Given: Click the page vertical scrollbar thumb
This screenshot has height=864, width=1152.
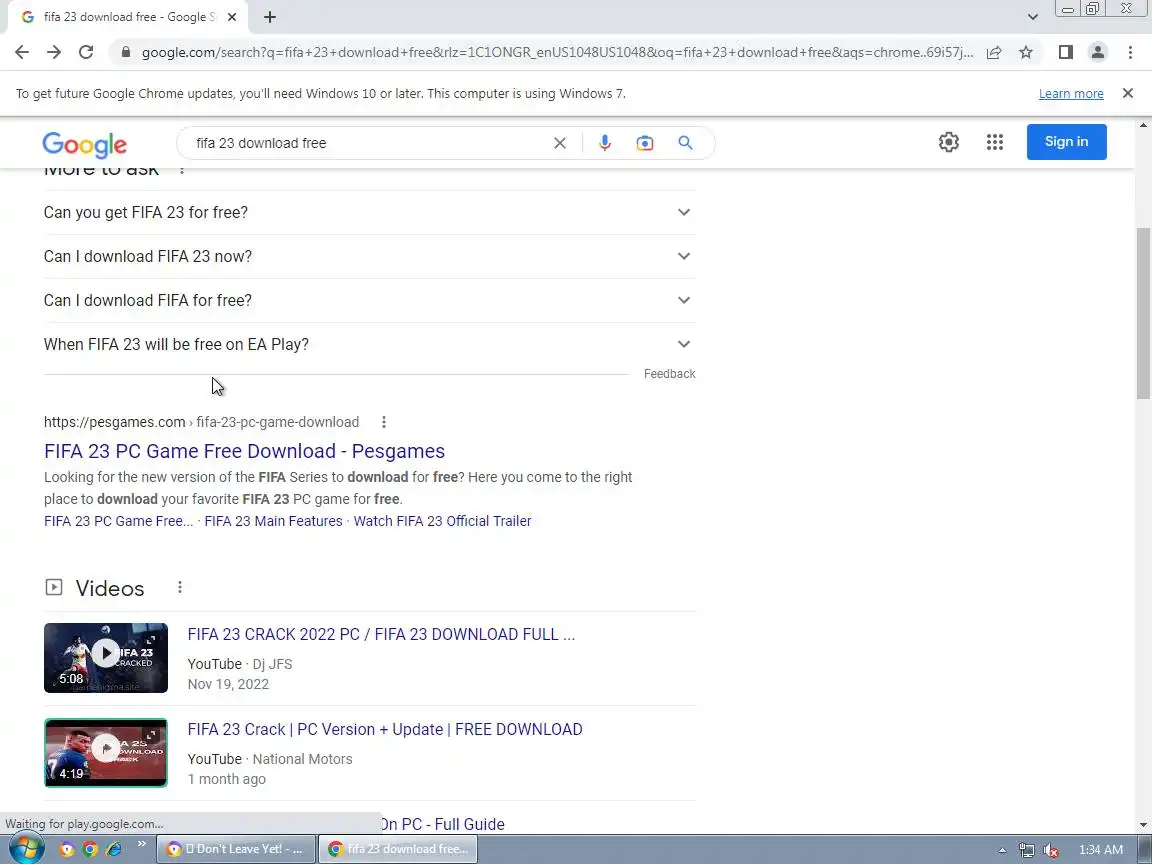Looking at the screenshot, I should (1143, 314).
